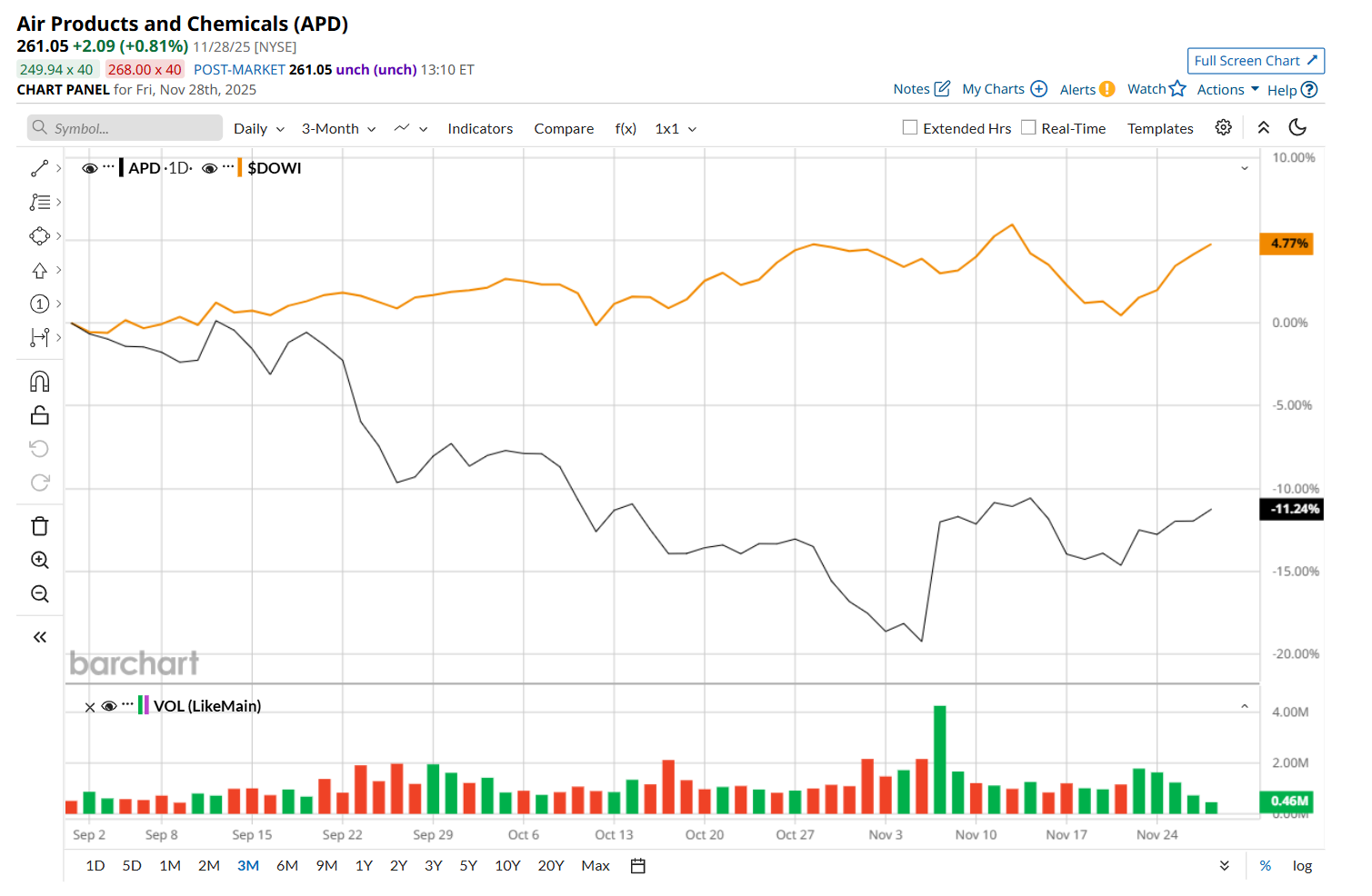Open the date range calendar picker
The image size is (1372, 896).
pyautogui.click(x=638, y=866)
